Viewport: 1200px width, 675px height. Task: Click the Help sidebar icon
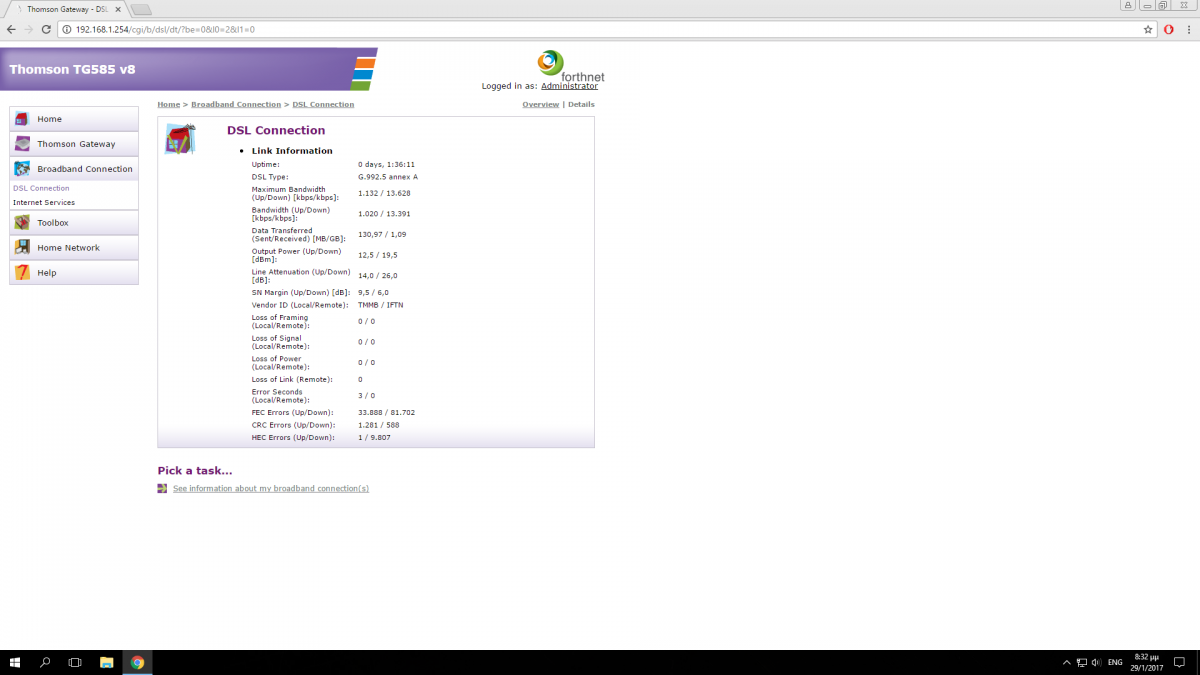point(22,273)
